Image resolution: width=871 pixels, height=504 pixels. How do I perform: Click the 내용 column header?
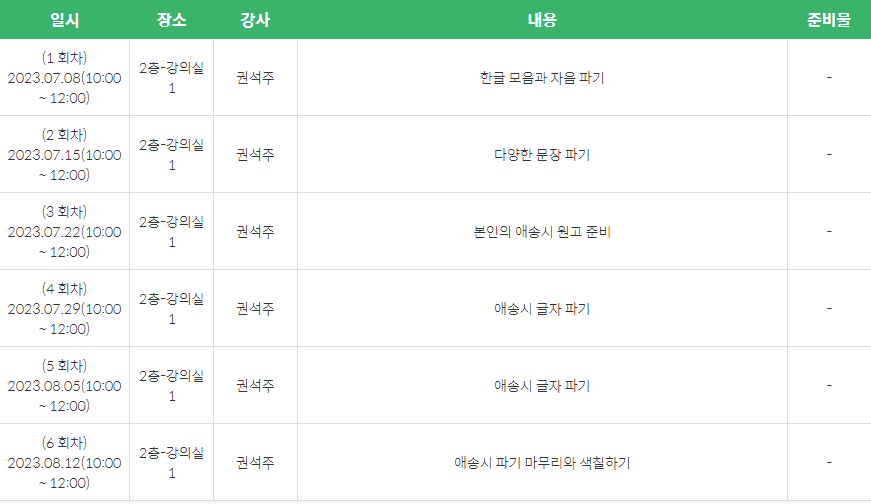pyautogui.click(x=542, y=20)
